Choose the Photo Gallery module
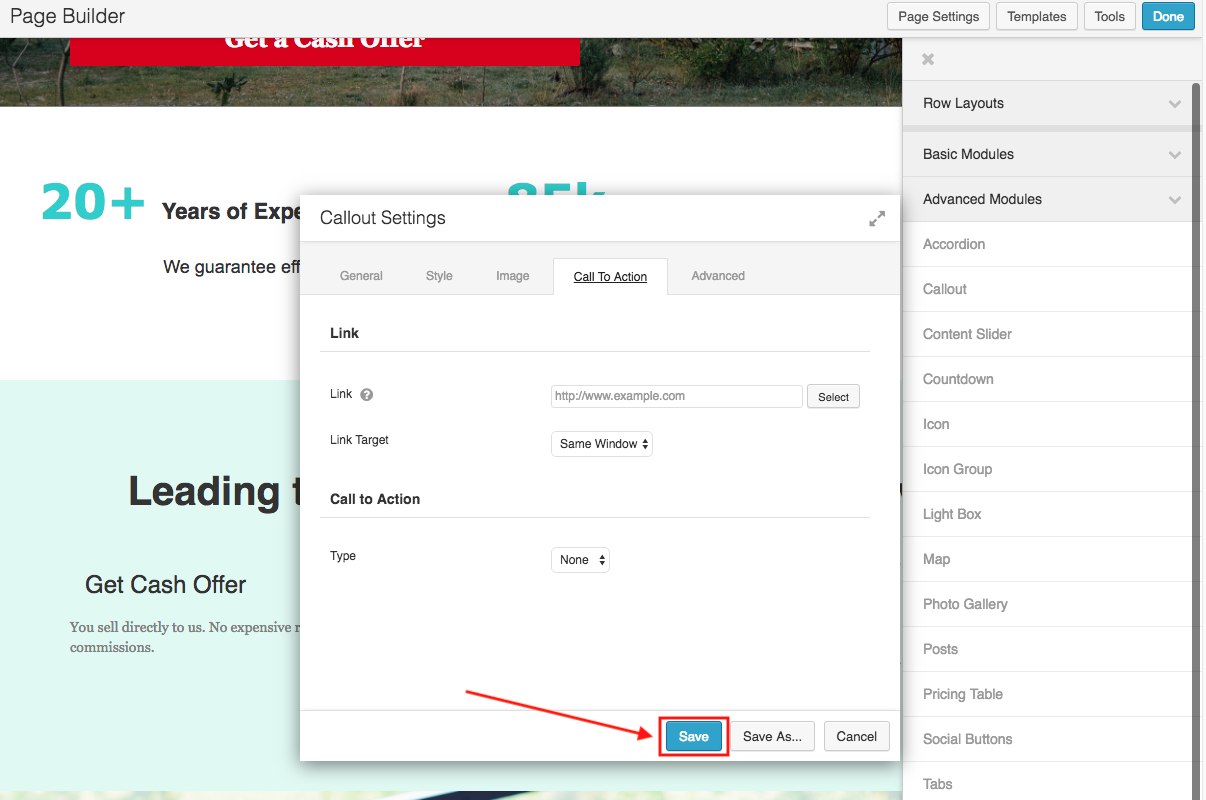The height and width of the screenshot is (800, 1206). [x=1047, y=604]
